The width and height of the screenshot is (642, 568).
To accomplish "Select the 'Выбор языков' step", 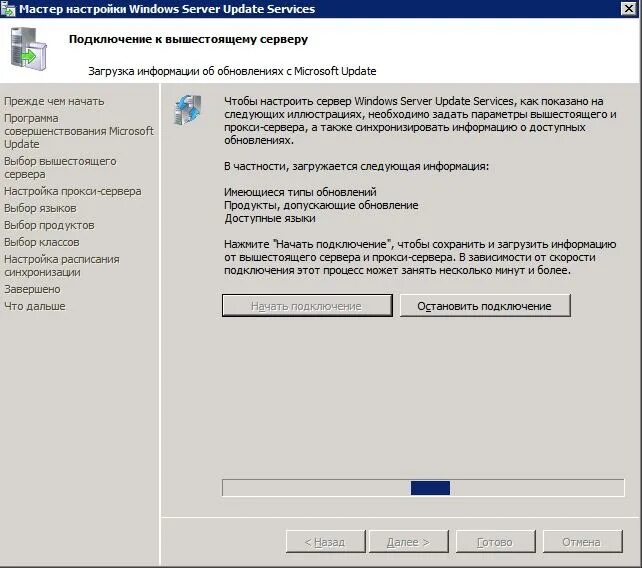I will 40,208.
